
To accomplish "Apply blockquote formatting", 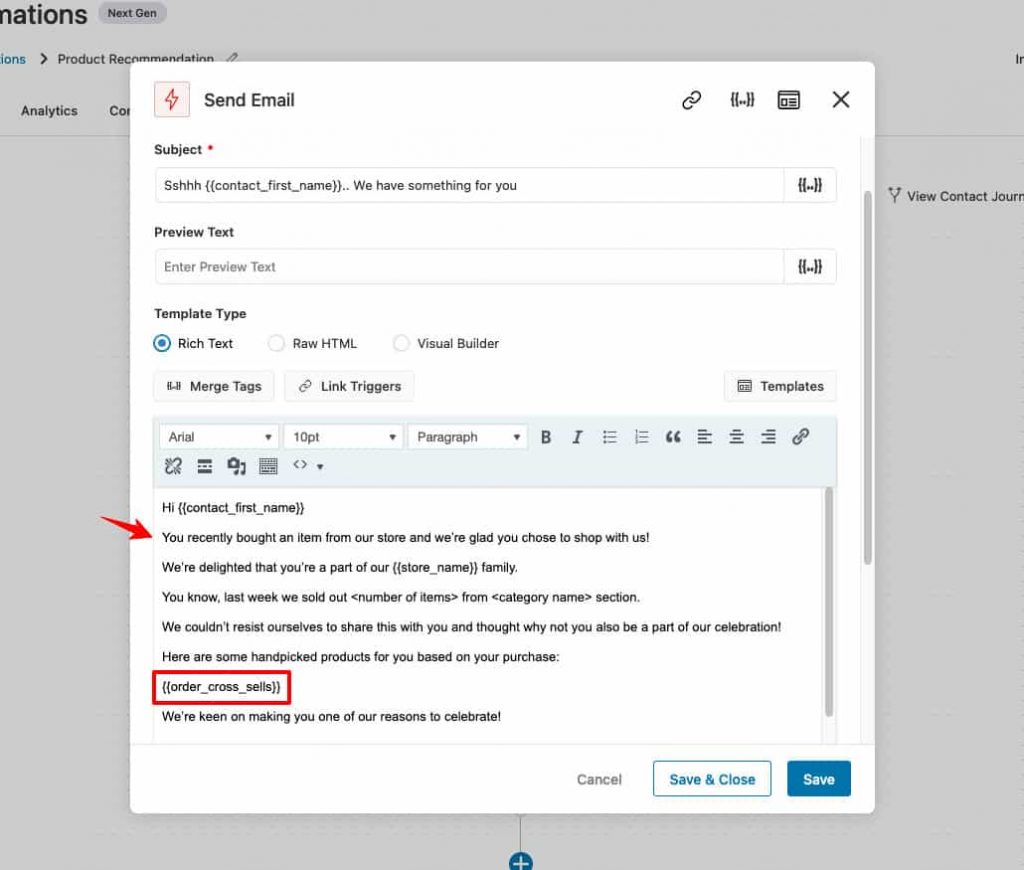I will coord(673,437).
